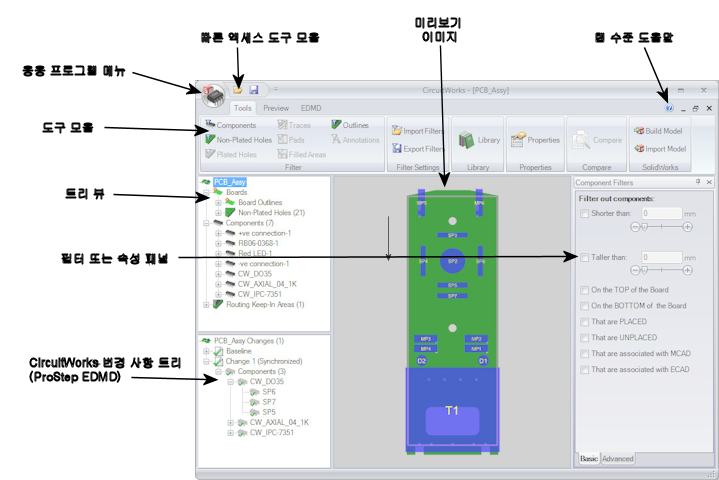Click plus button on Shorter than slider
This screenshot has width=719, height=480.
tap(687, 227)
